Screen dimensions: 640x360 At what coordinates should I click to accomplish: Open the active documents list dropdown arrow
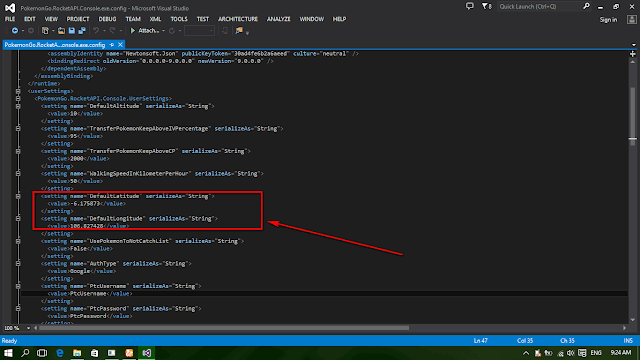(633, 45)
